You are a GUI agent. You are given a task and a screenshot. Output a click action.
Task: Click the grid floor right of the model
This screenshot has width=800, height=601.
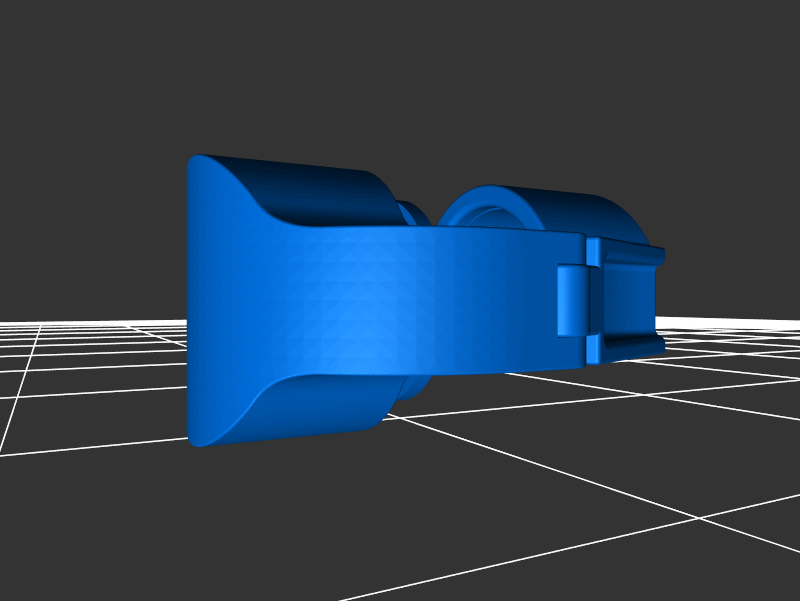pos(730,380)
